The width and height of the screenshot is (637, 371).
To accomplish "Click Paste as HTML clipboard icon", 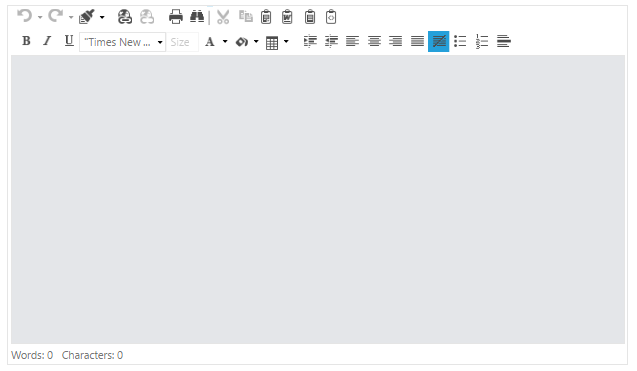I will (331, 17).
